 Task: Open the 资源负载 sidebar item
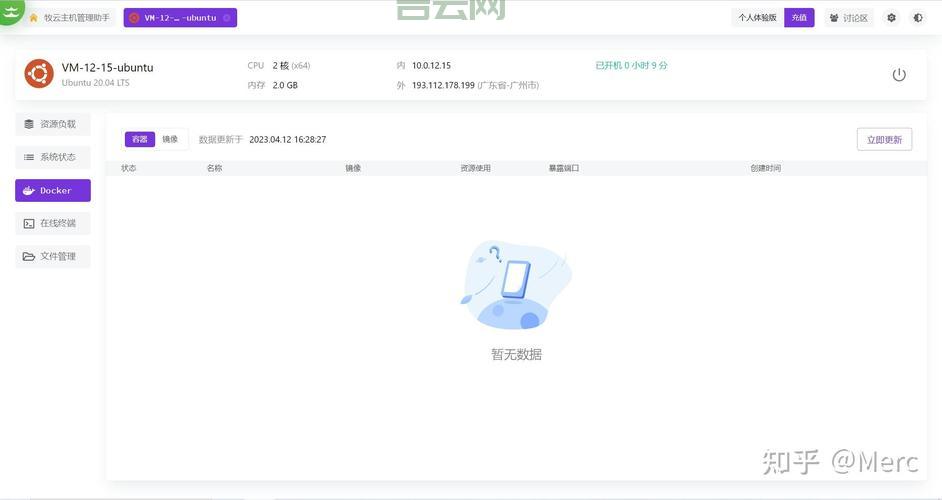[x=53, y=124]
